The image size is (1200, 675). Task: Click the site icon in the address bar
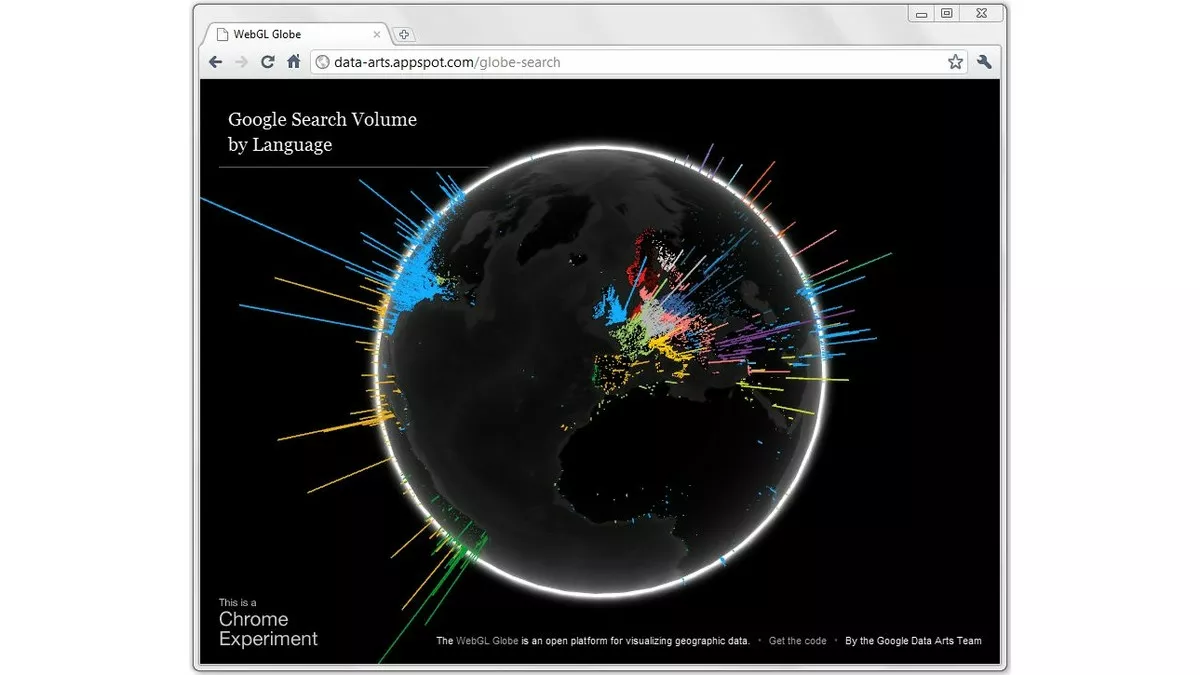(x=322, y=61)
